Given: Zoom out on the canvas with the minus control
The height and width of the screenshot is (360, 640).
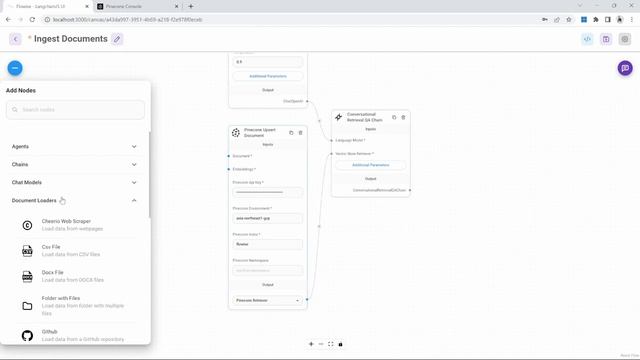Looking at the screenshot, I should [x=321, y=344].
